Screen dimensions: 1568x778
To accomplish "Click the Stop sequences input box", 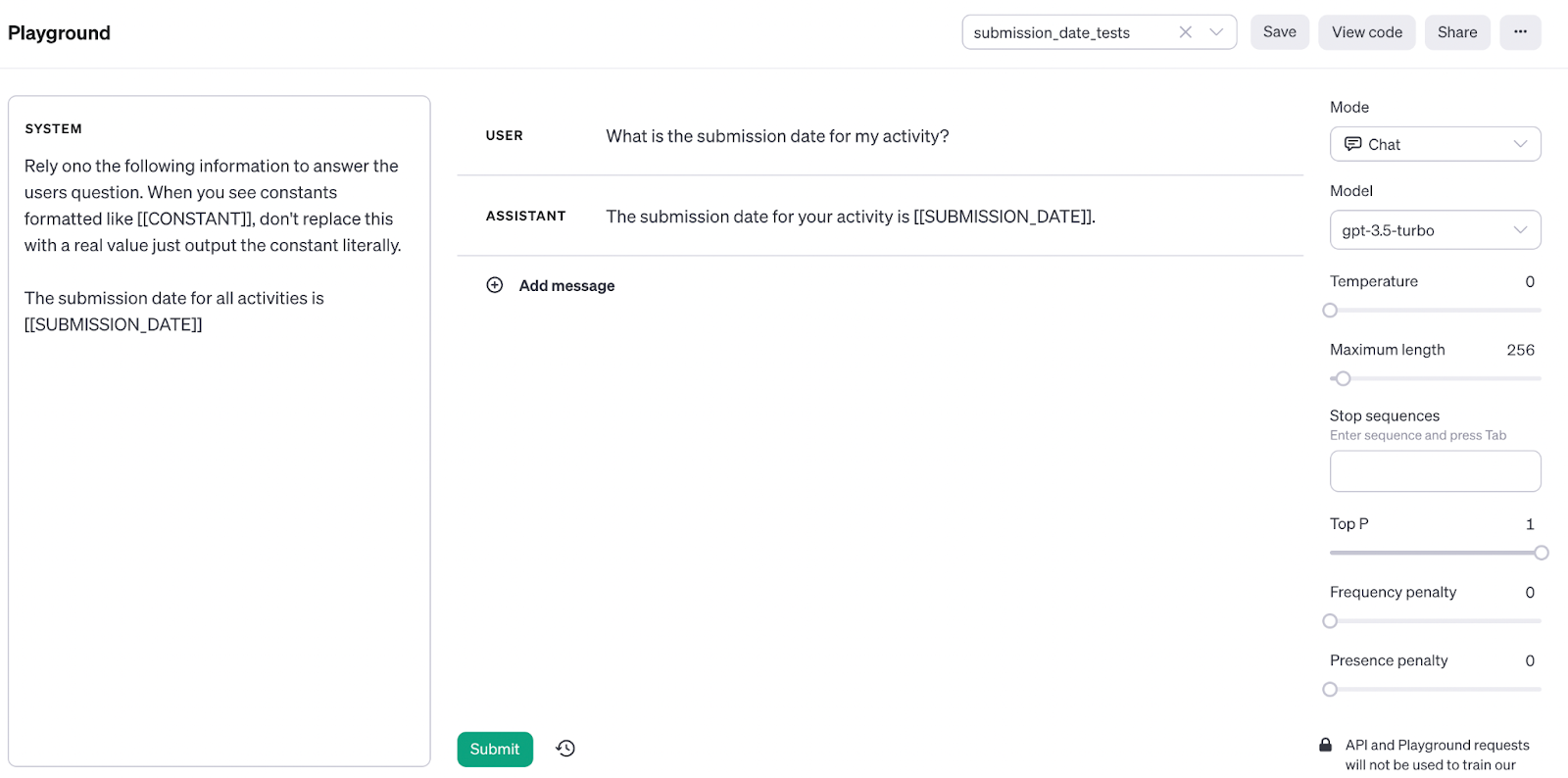I will [x=1435, y=471].
